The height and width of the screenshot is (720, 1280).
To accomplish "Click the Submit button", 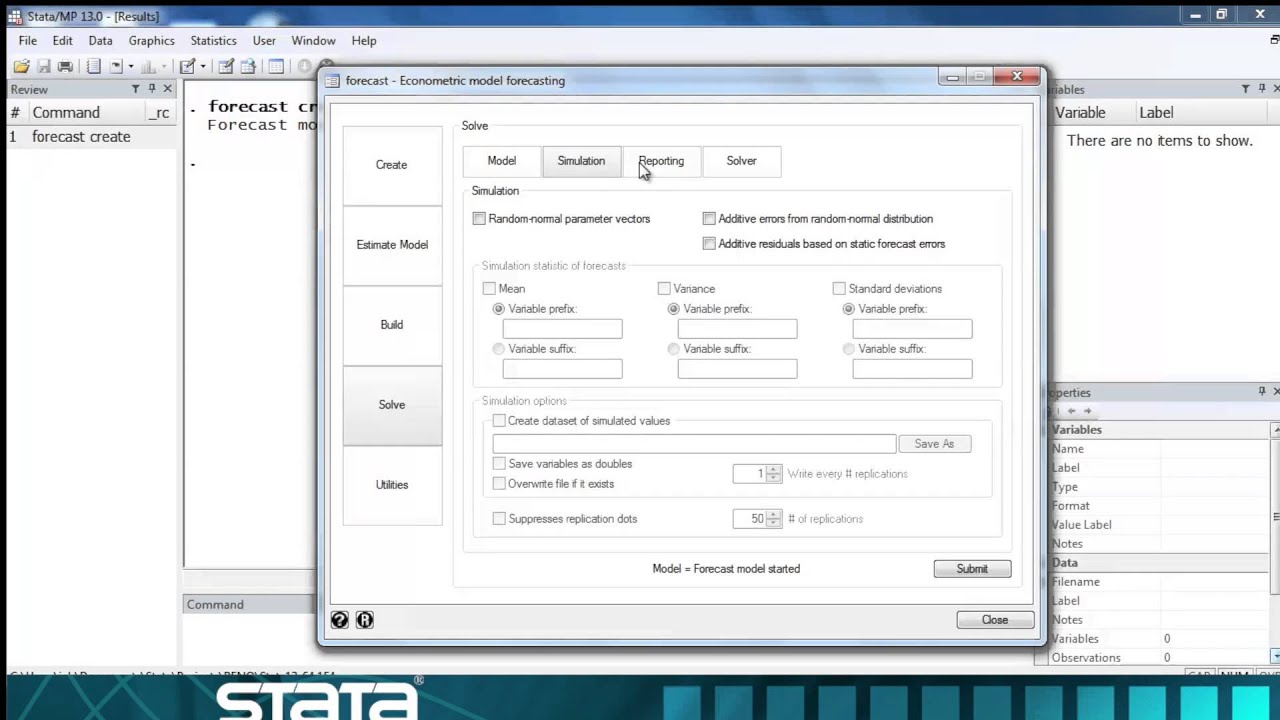I will (972, 569).
